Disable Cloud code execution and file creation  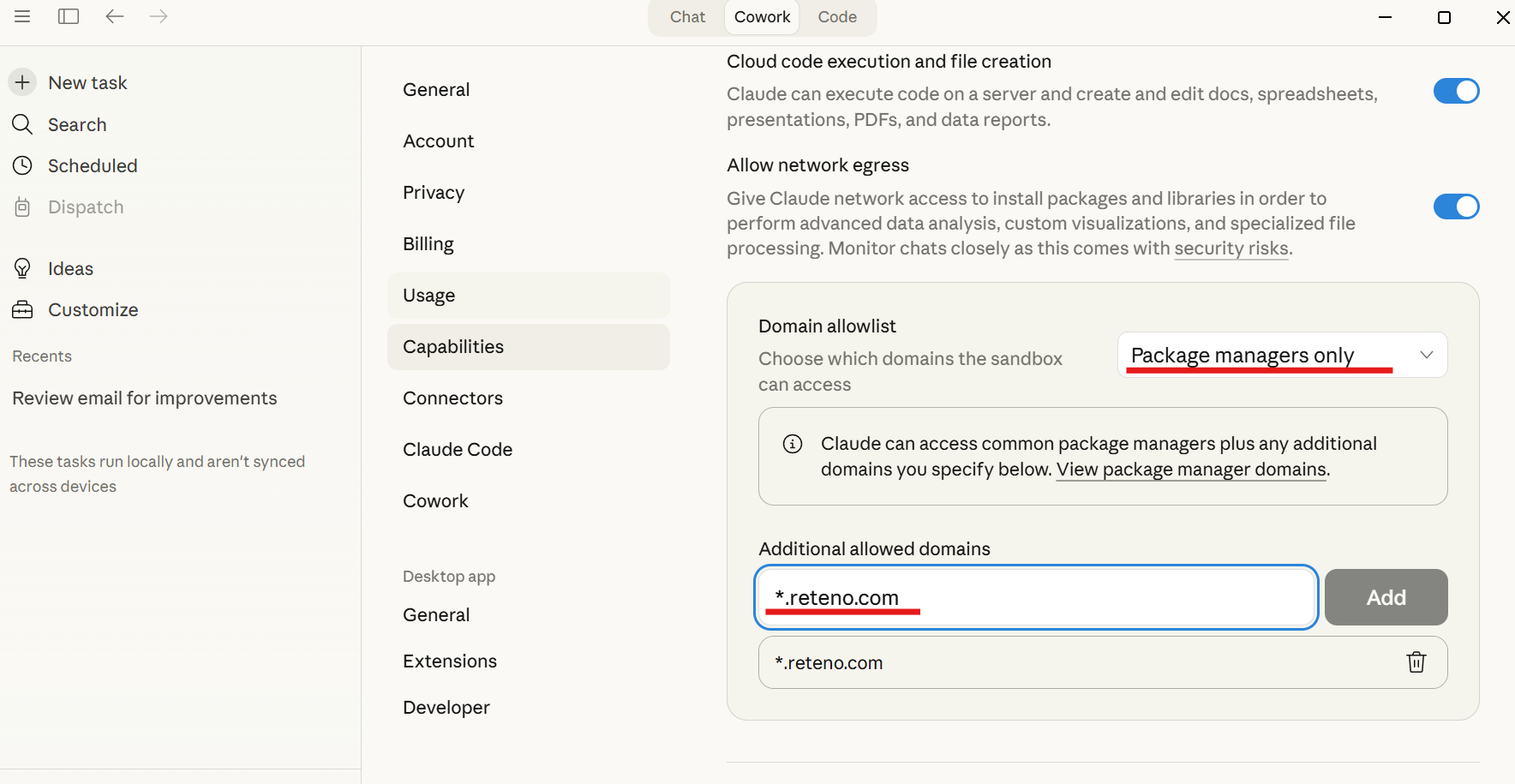click(1455, 91)
